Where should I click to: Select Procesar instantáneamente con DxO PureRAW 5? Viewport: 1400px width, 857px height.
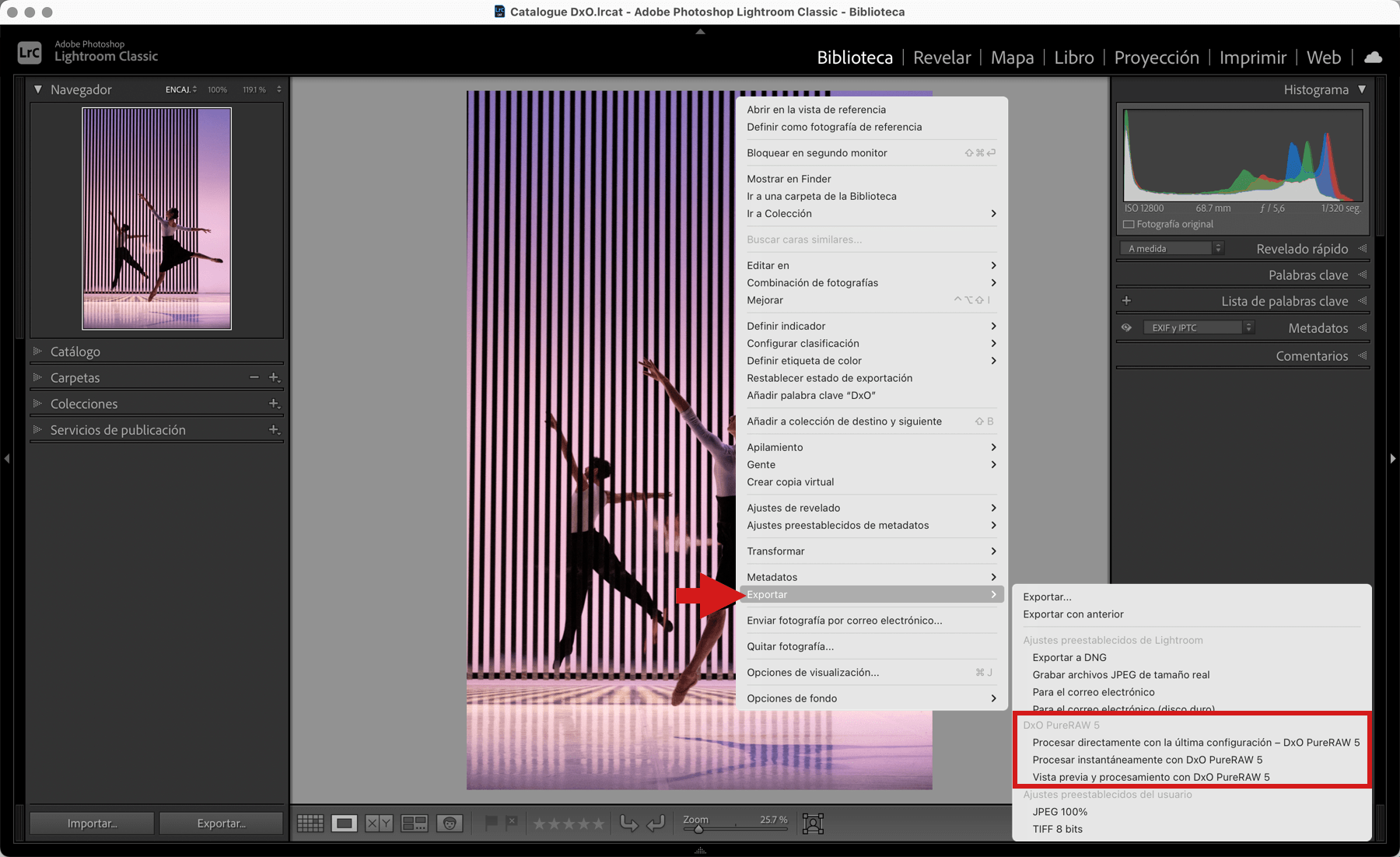pyautogui.click(x=1192, y=759)
